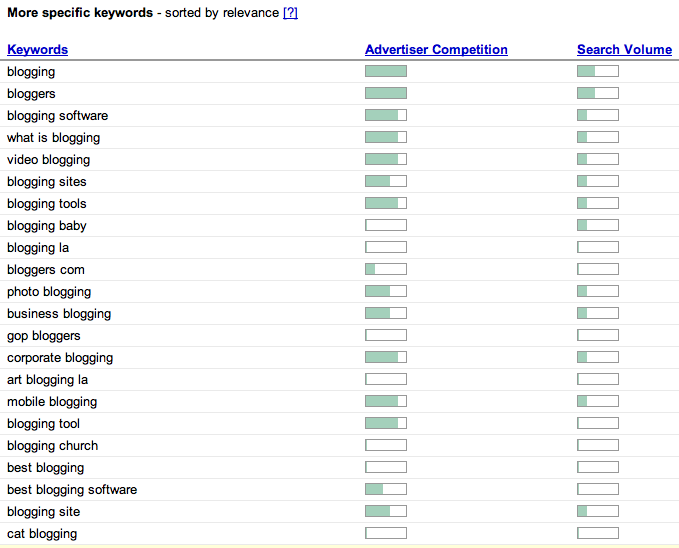Click keyword 'photo blogging'

pos(49,292)
